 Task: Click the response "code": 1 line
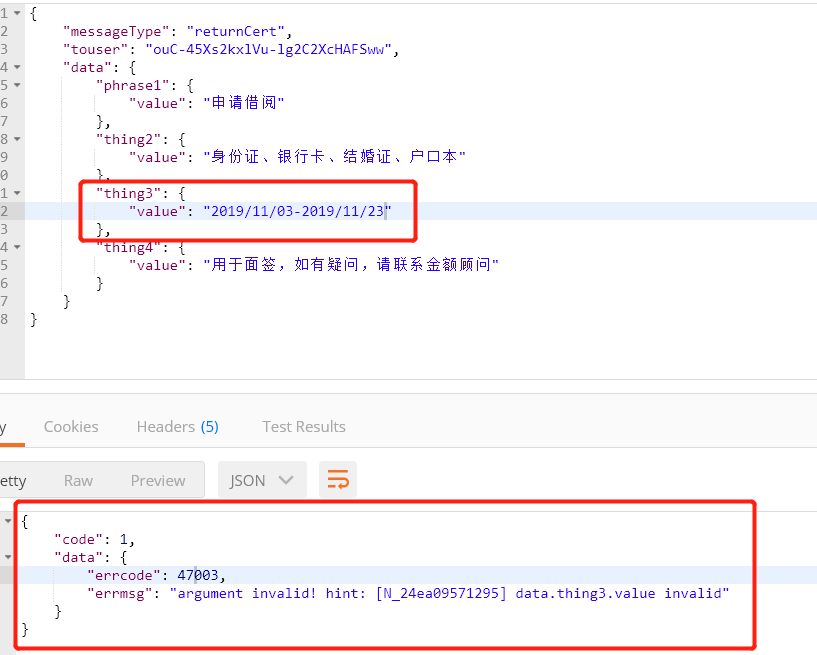click(x=94, y=539)
